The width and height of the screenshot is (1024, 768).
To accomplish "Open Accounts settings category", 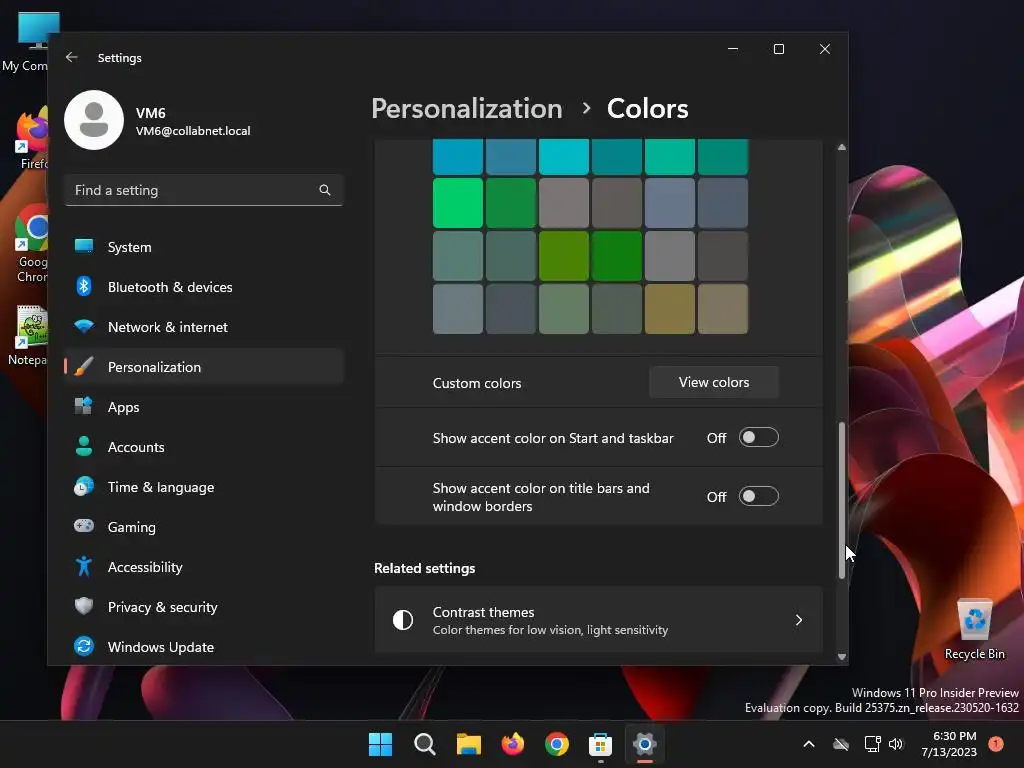I will coord(204,447).
